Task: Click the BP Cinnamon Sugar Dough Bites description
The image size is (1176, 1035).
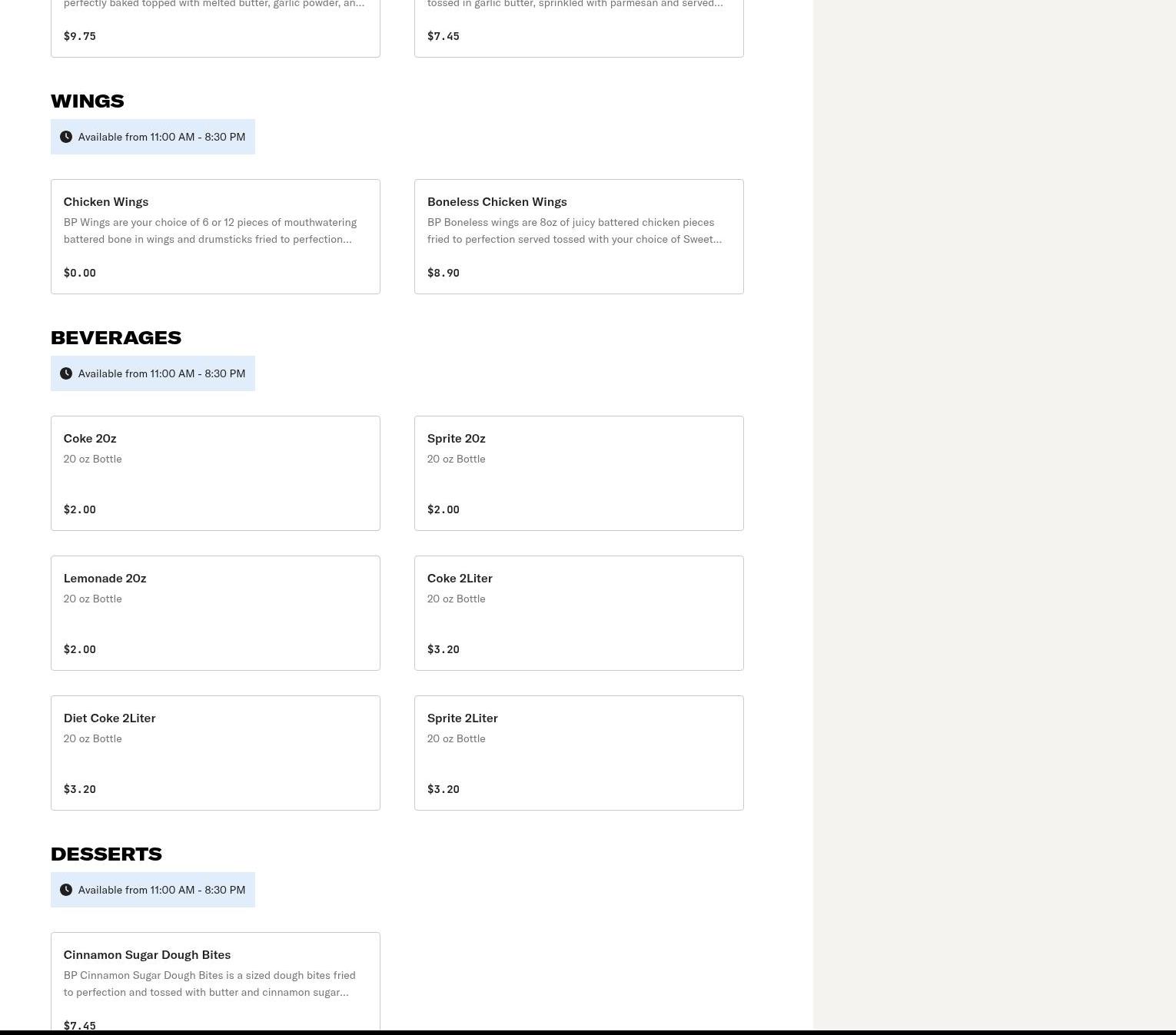Action: click(x=210, y=984)
